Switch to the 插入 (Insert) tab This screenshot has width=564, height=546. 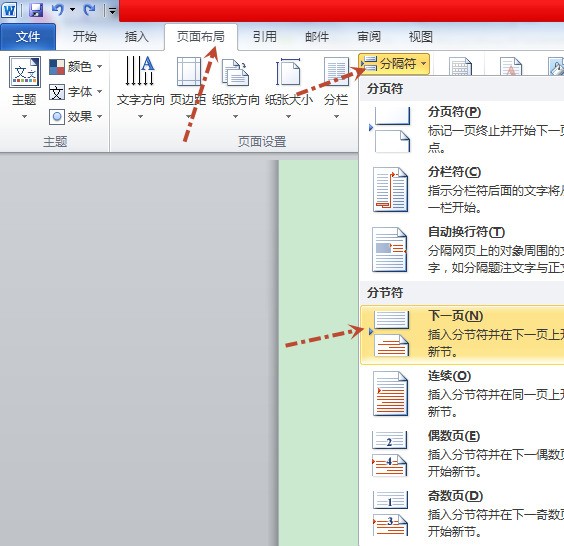coord(136,36)
